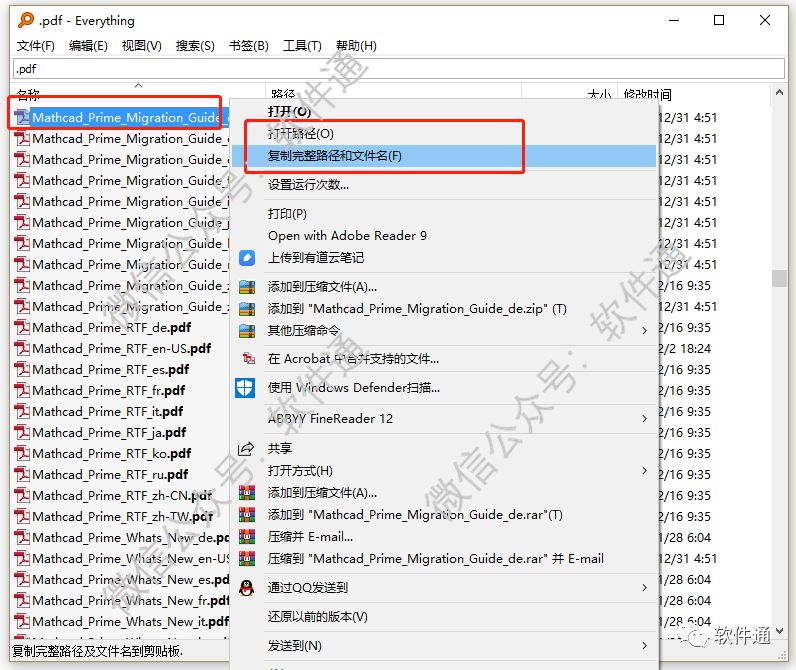Open the 文件(F) menu
This screenshot has height=670, width=796.
36,46
